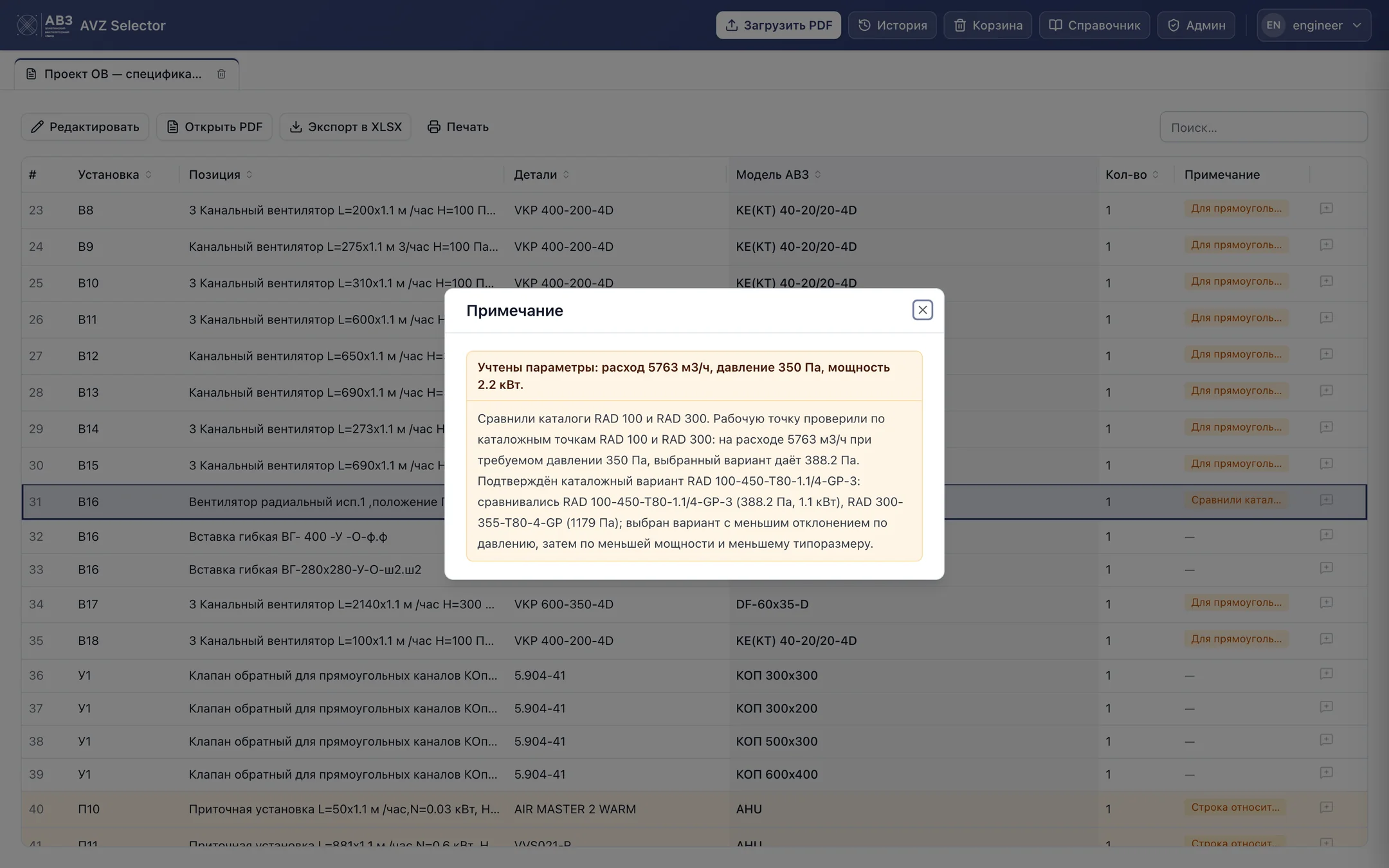
Task: Click the Сравнили катал... note badge in row 31
Action: pos(1235,500)
